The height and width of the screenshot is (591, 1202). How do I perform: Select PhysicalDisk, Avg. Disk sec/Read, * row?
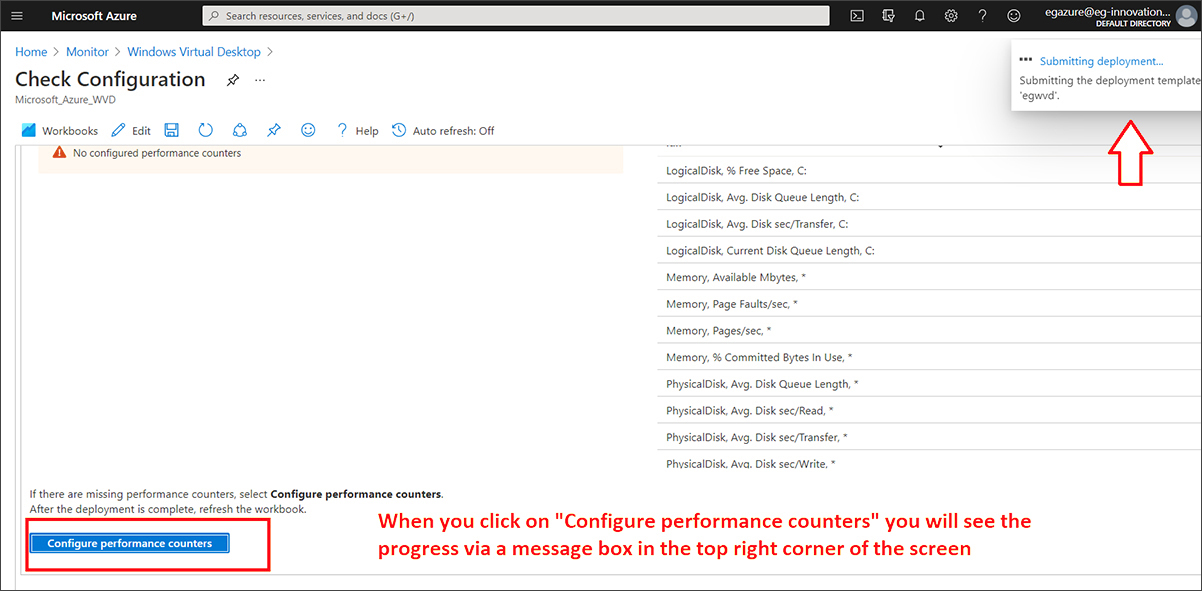click(x=929, y=411)
